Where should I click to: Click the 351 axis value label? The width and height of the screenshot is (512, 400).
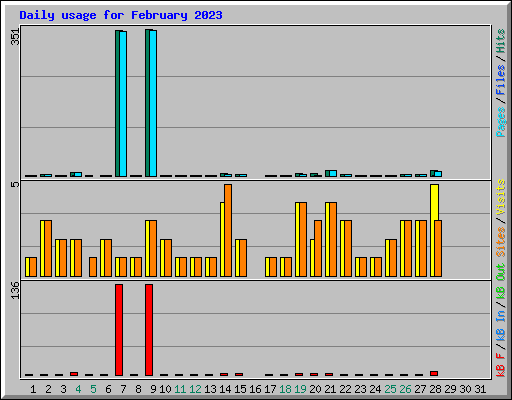[x=16, y=37]
